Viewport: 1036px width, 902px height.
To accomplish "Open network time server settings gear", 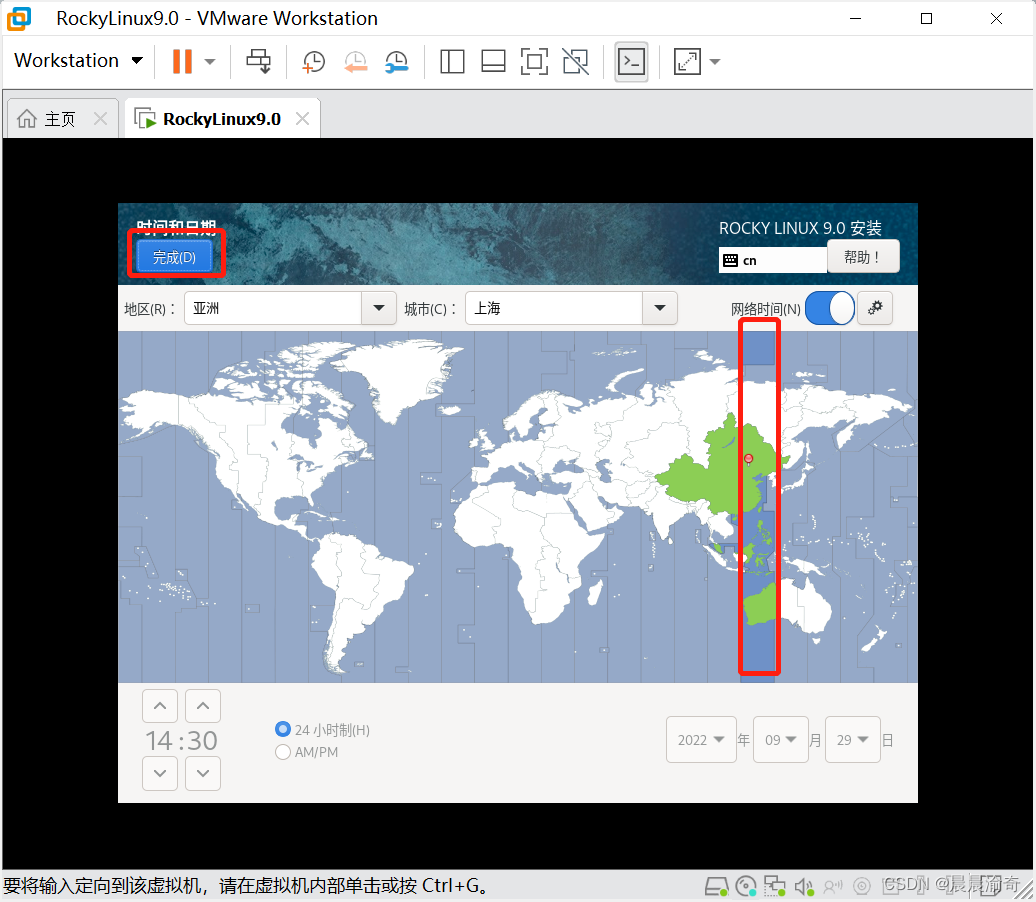I will 875,308.
